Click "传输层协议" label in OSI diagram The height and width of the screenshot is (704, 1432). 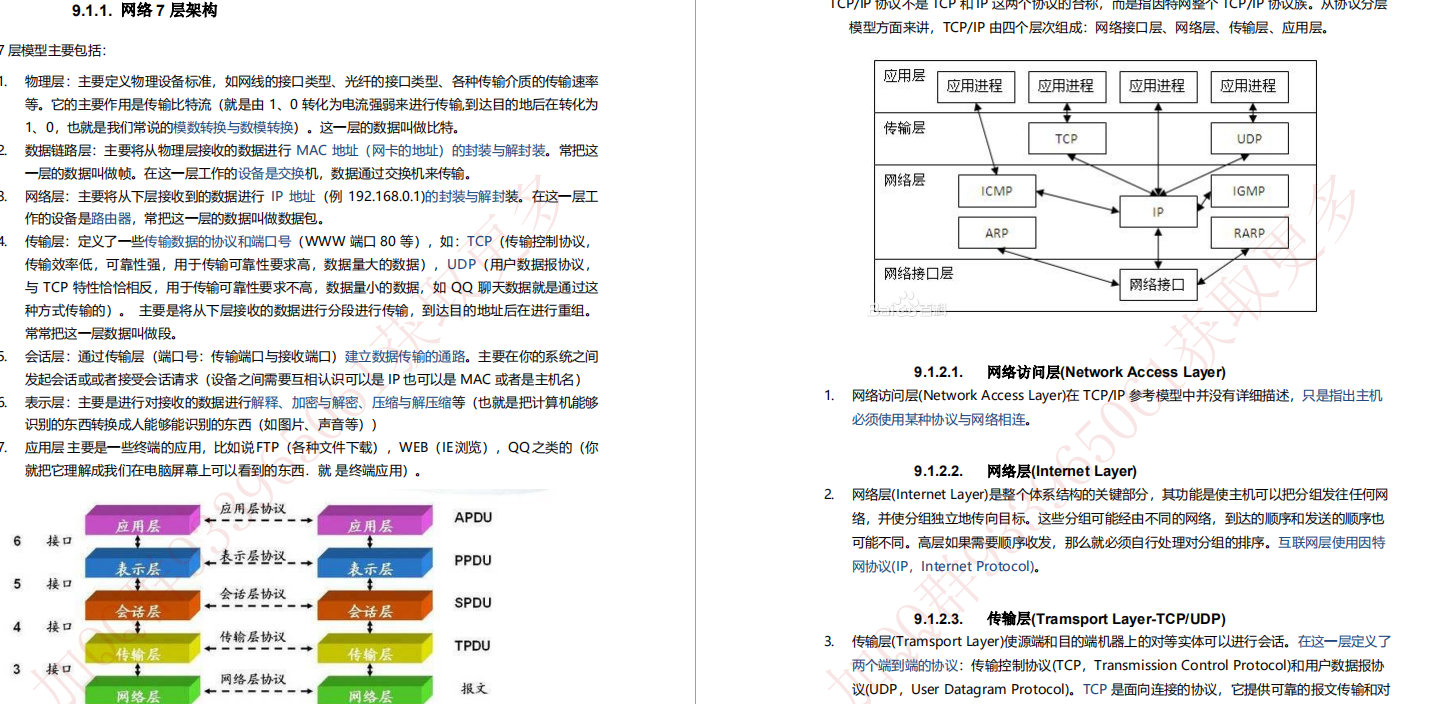252,638
